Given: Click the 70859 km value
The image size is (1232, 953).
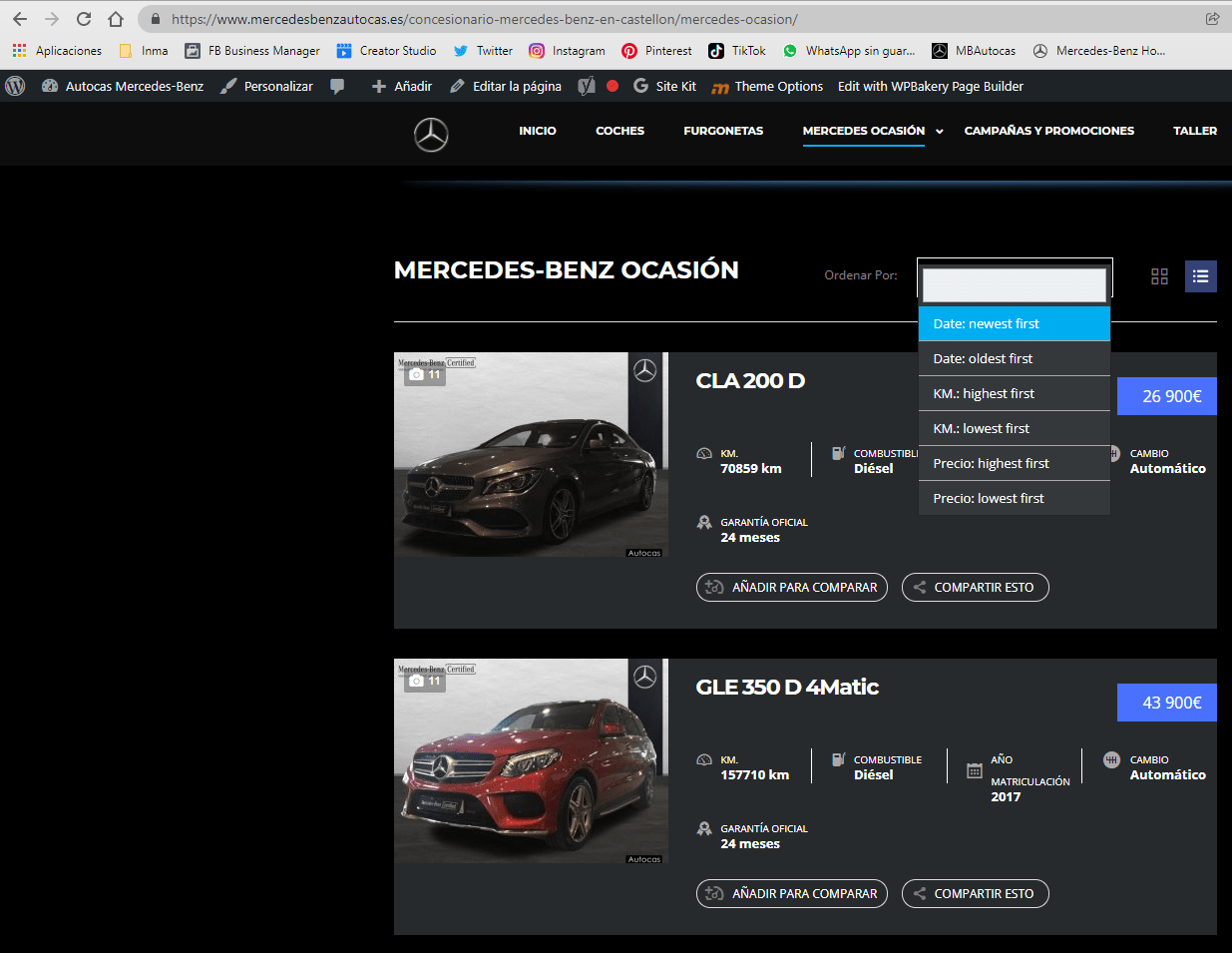Looking at the screenshot, I should pos(751,468).
